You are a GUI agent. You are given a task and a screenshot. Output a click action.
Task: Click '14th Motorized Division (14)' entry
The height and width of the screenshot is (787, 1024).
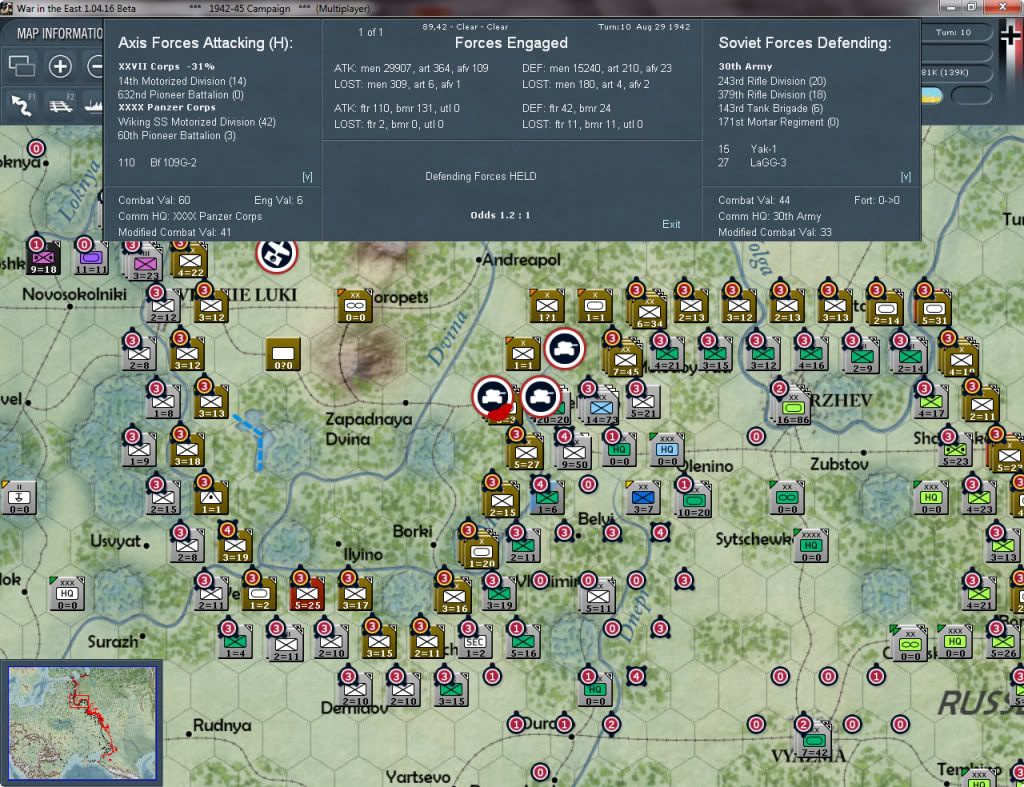tap(182, 81)
